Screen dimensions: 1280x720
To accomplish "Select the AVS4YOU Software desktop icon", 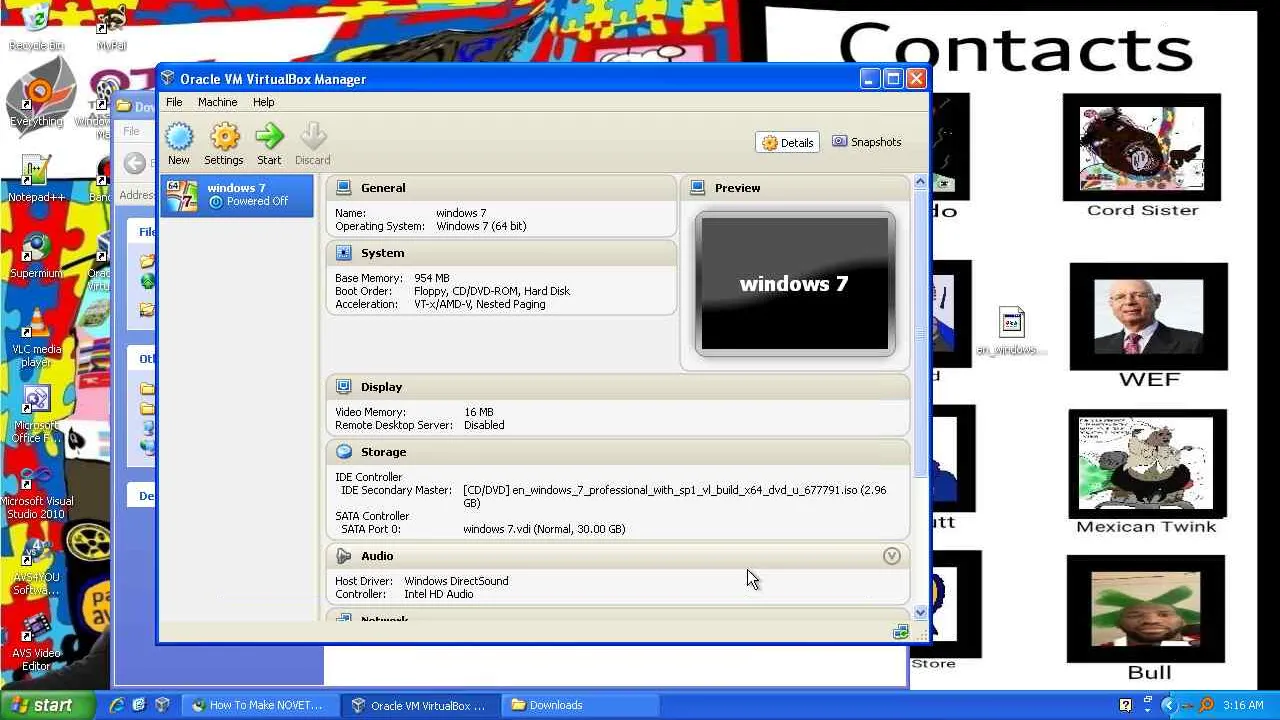I will [x=36, y=568].
